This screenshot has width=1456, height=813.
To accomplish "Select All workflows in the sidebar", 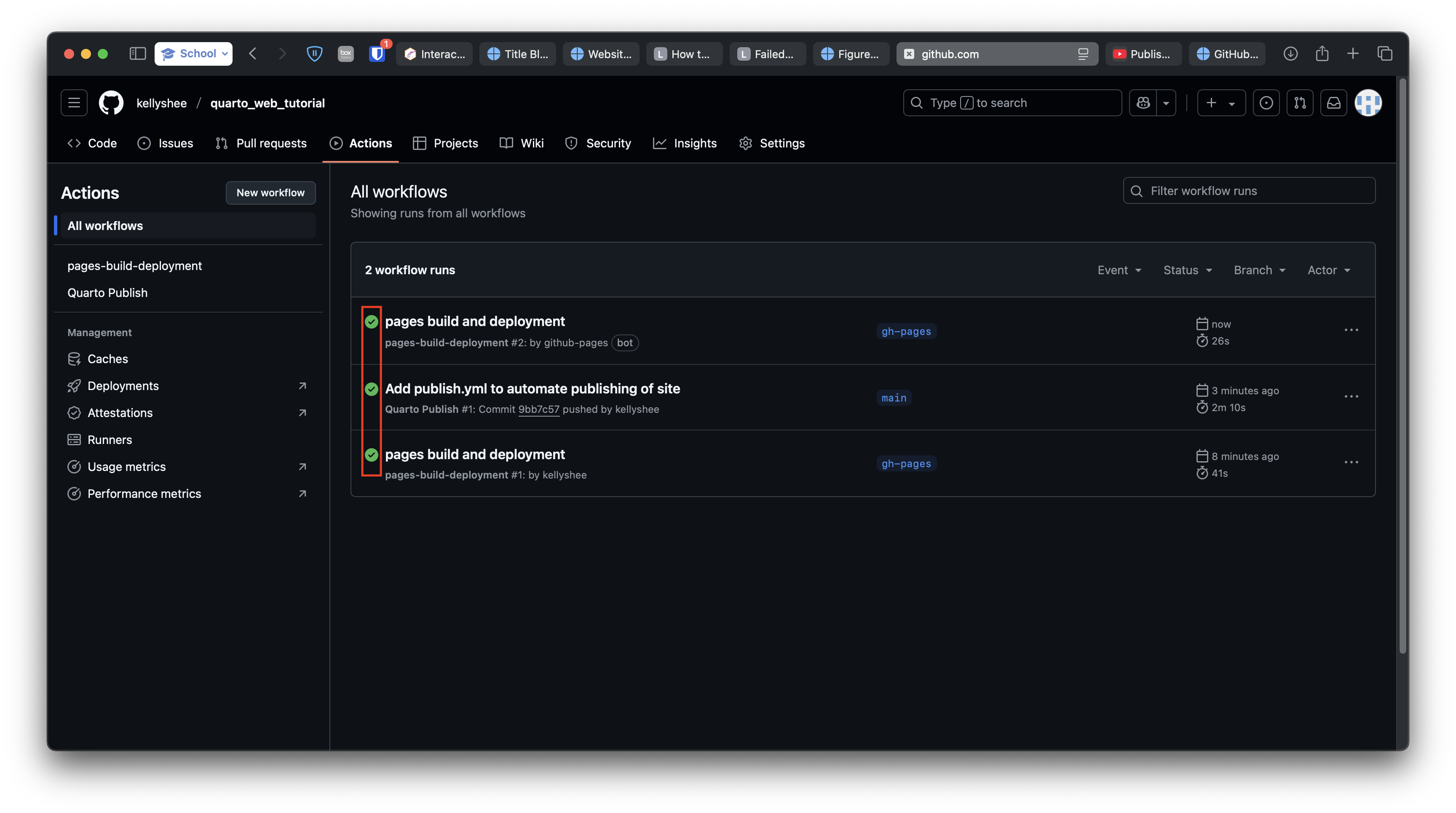I will click(188, 226).
